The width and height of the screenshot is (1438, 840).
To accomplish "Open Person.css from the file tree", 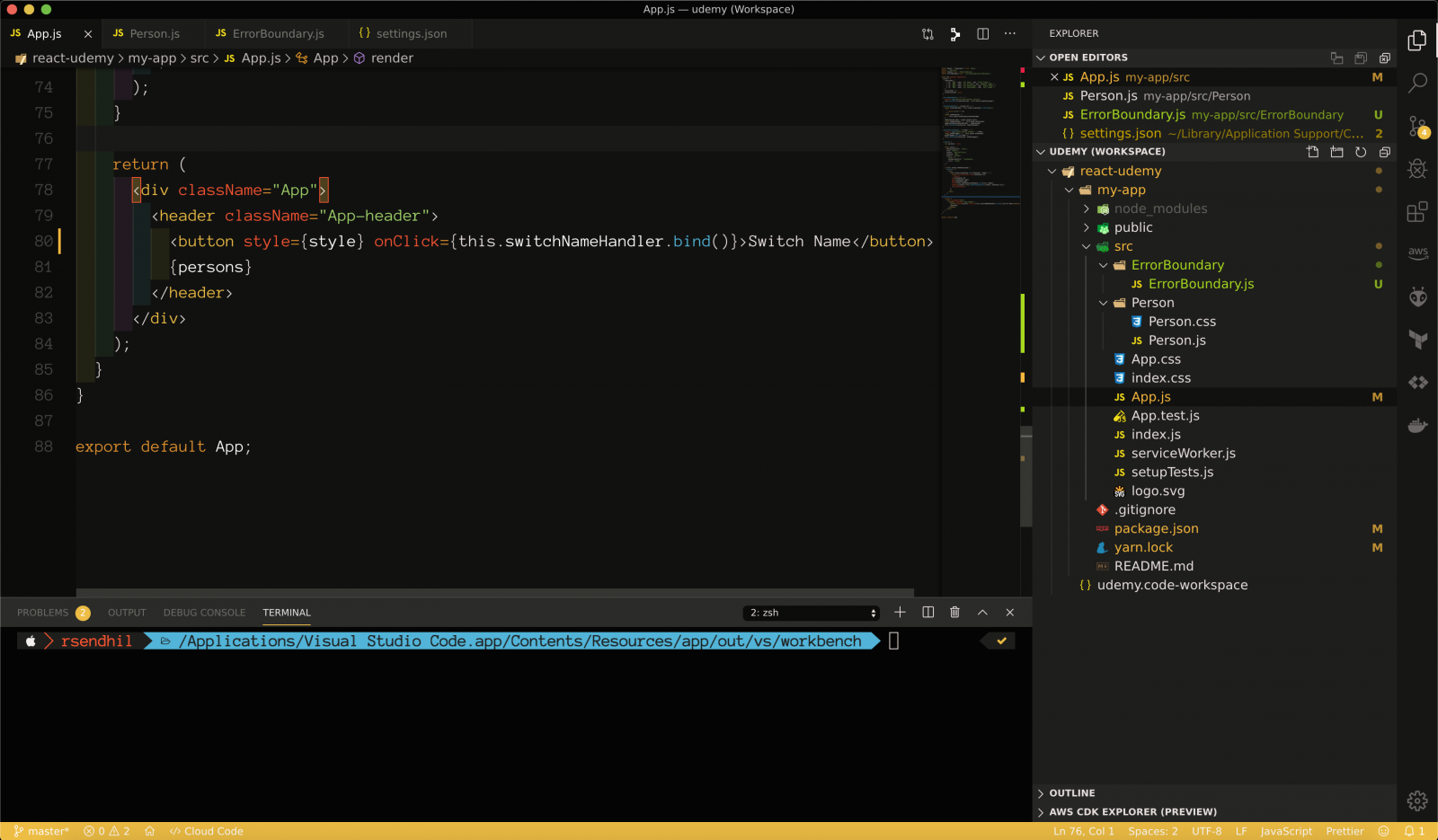I will (1180, 321).
